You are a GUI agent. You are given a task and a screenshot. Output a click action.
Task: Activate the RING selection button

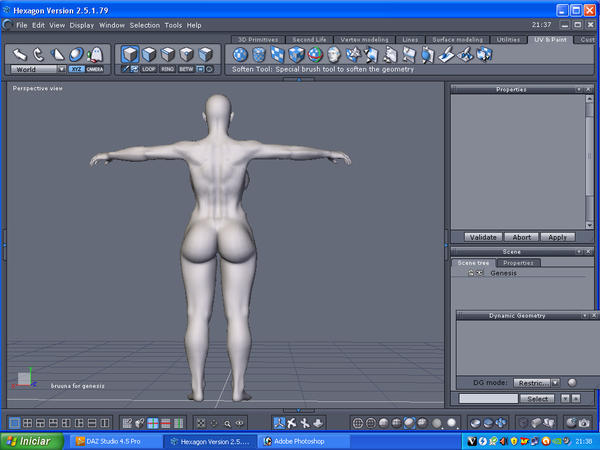point(169,69)
